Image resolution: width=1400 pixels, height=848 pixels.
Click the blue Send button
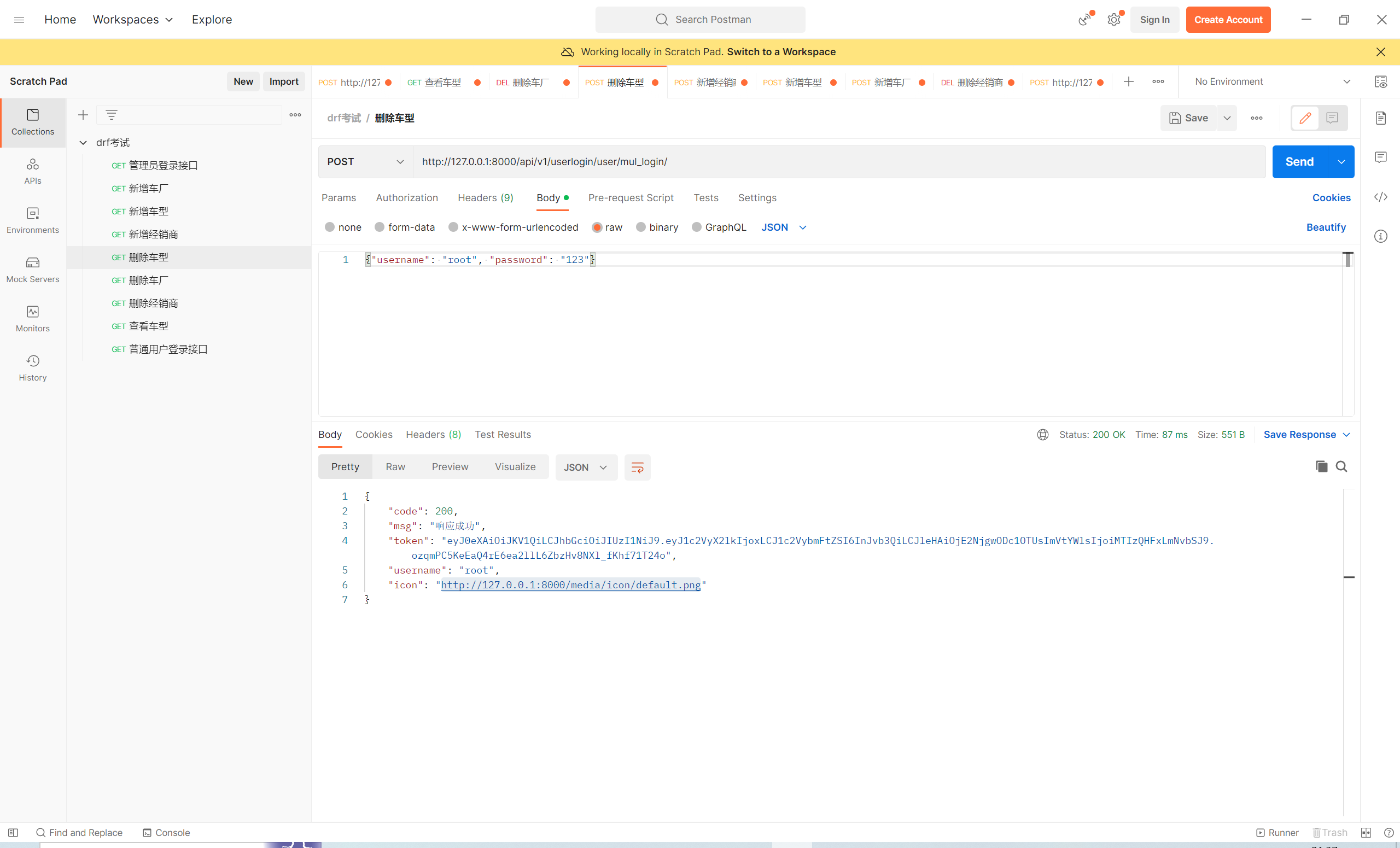[x=1299, y=162]
